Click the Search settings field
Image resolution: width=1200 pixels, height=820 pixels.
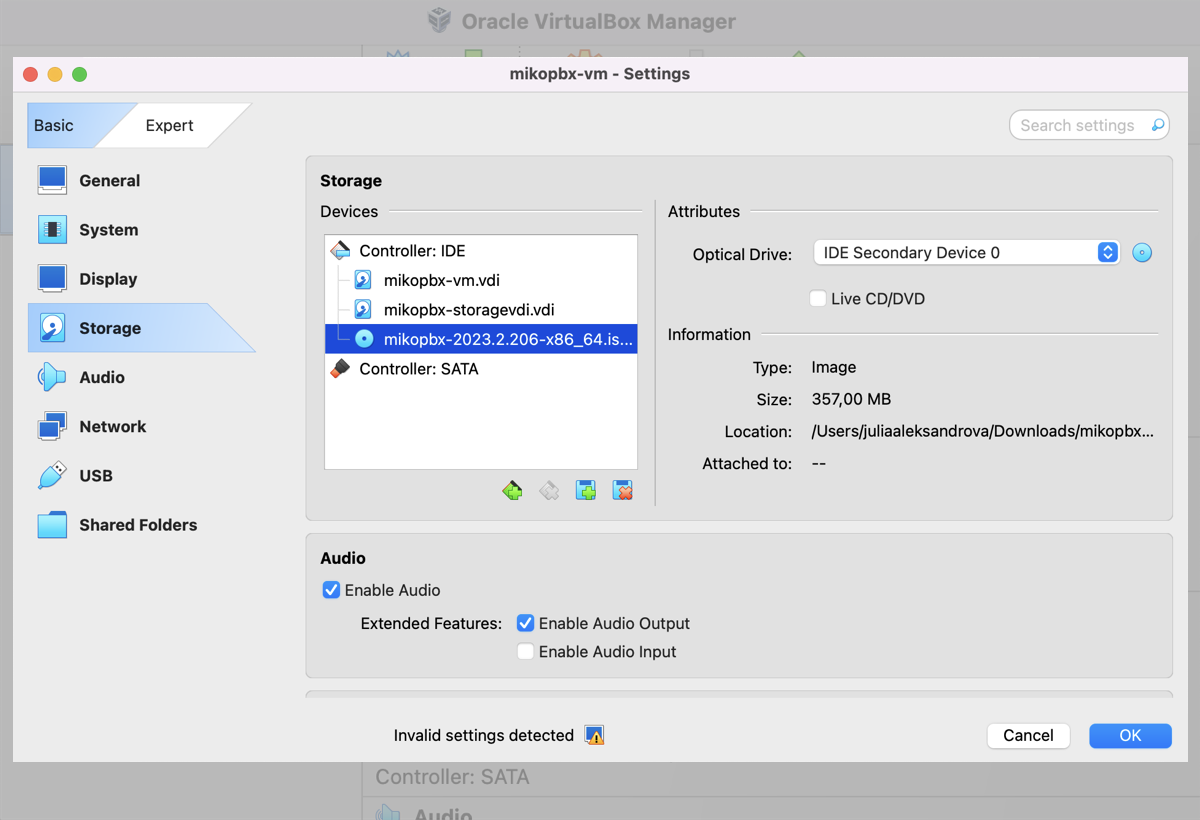[1078, 126]
